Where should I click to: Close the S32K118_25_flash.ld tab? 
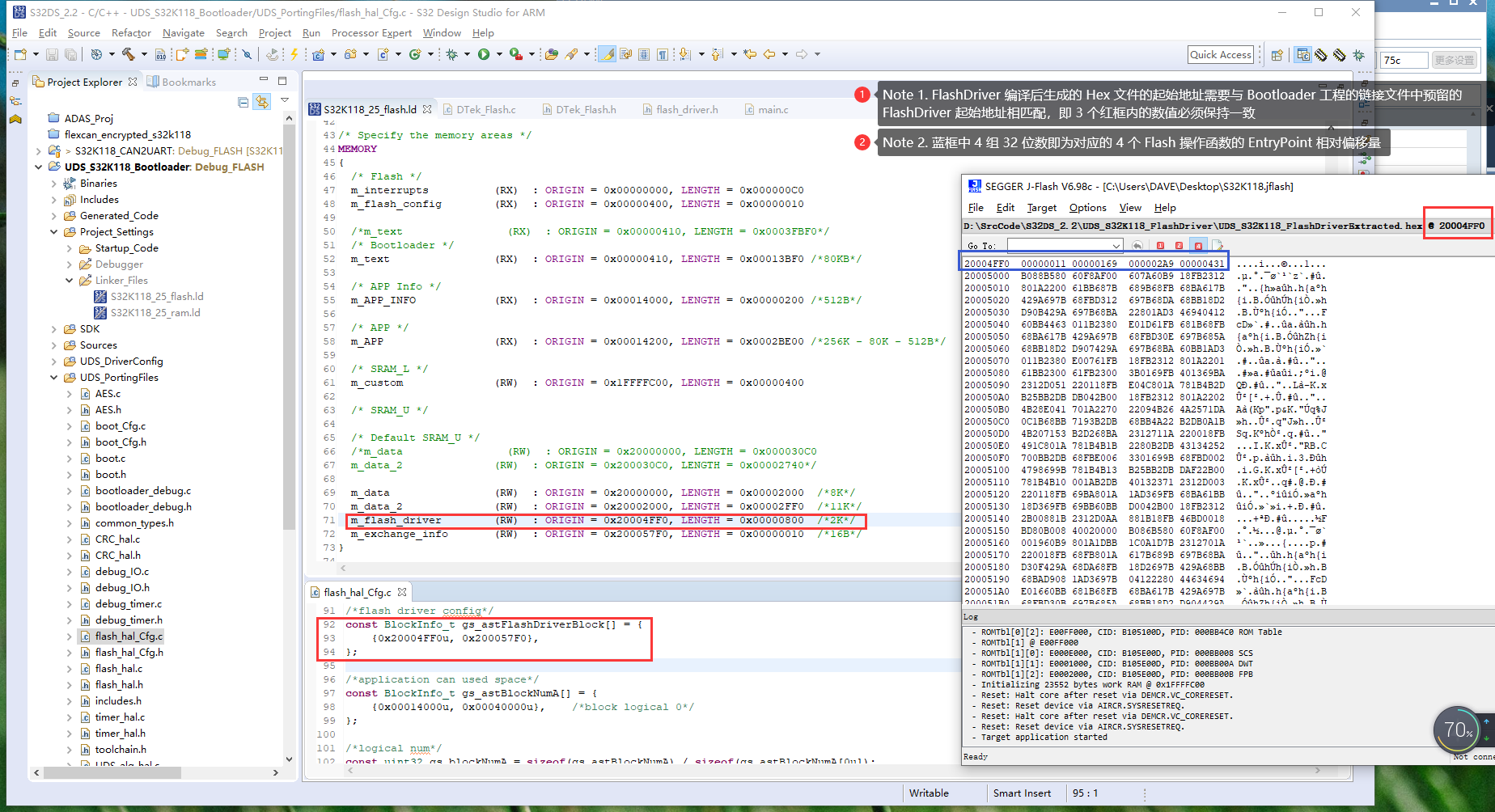point(427,109)
